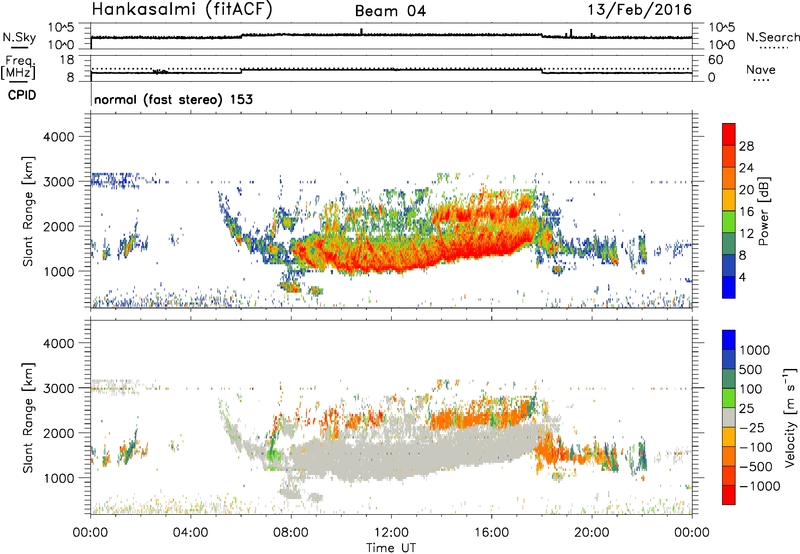Screen dimensions: 800x554
Task: Click the '-1000' tick on Velocity colorbar
Action: [760, 486]
